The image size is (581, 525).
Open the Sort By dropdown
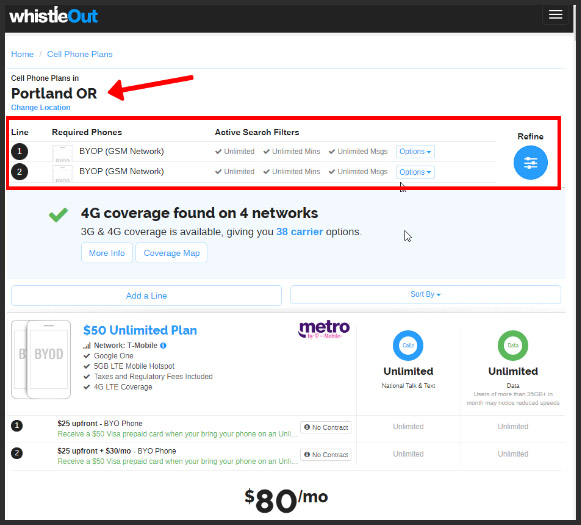pyautogui.click(x=425, y=295)
